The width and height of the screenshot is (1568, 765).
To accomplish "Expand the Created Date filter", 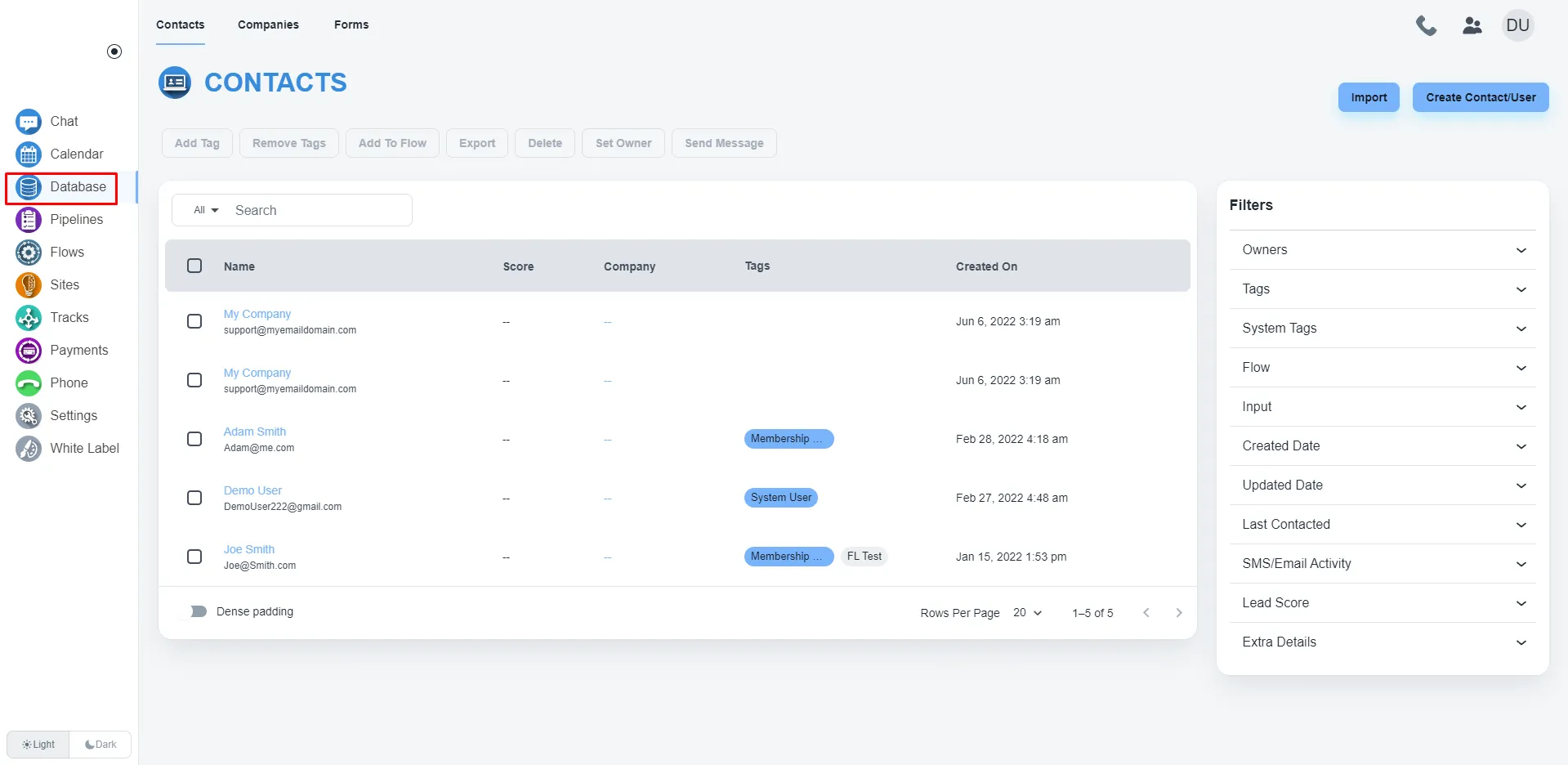I will click(1383, 446).
